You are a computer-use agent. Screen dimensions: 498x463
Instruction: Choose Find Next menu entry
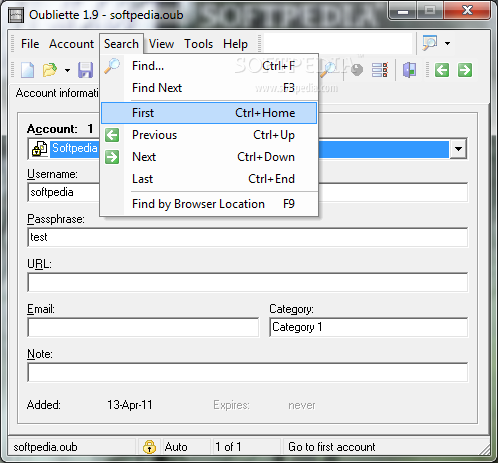(x=209, y=88)
